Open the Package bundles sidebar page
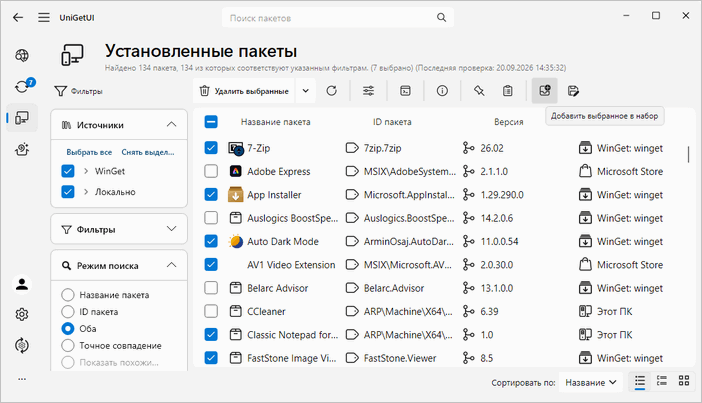Viewport: 702px width, 403px height. [x=22, y=149]
